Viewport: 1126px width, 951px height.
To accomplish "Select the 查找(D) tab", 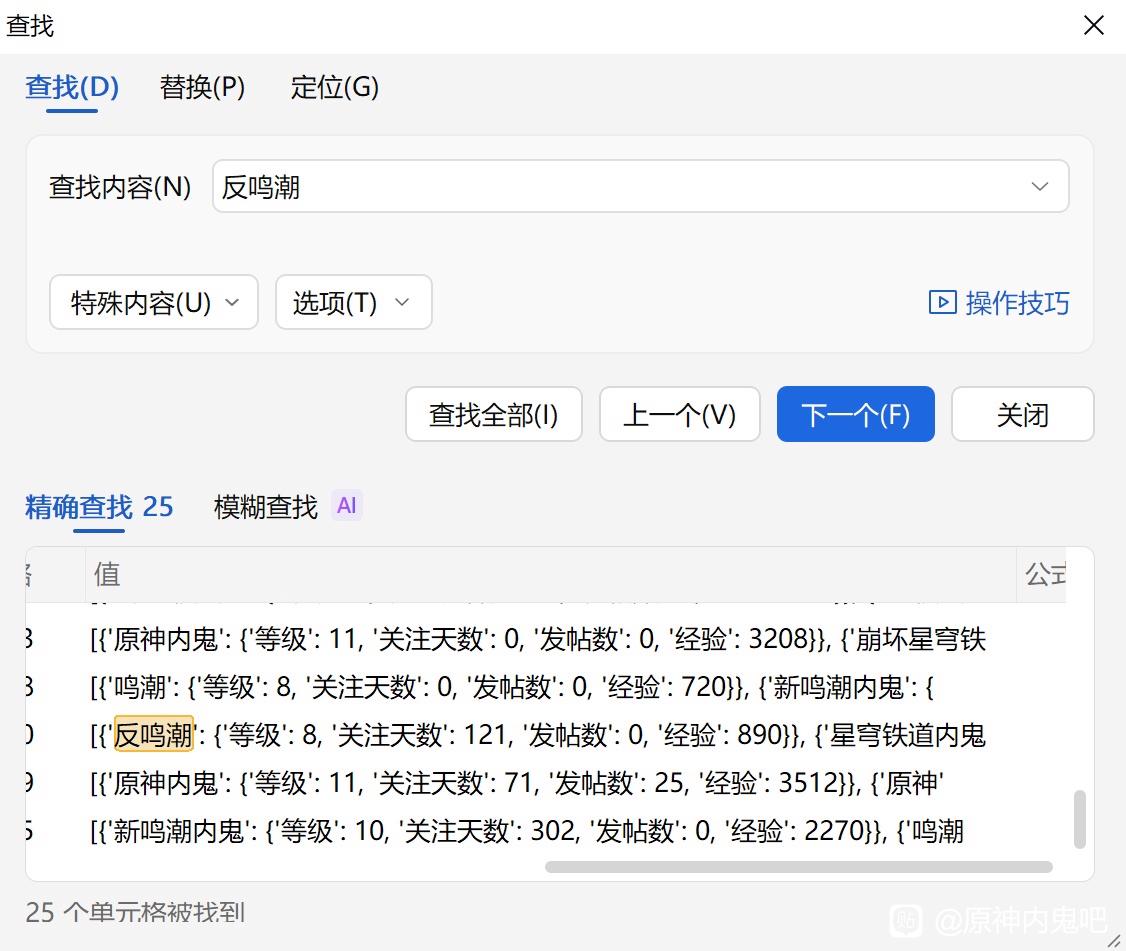I will [72, 88].
